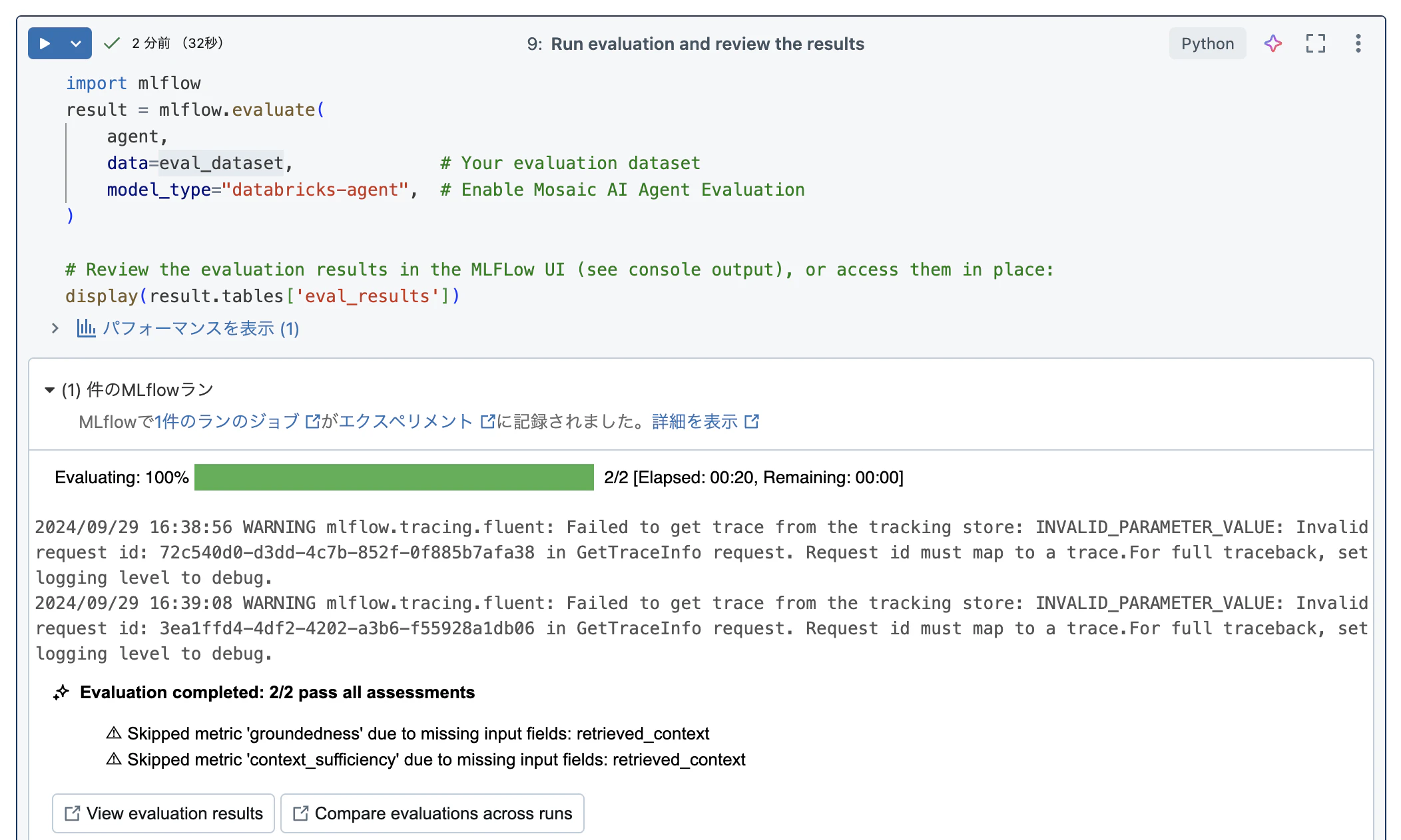The height and width of the screenshot is (840, 1401).
Task: Click the green success checkmark icon
Action: (x=112, y=43)
